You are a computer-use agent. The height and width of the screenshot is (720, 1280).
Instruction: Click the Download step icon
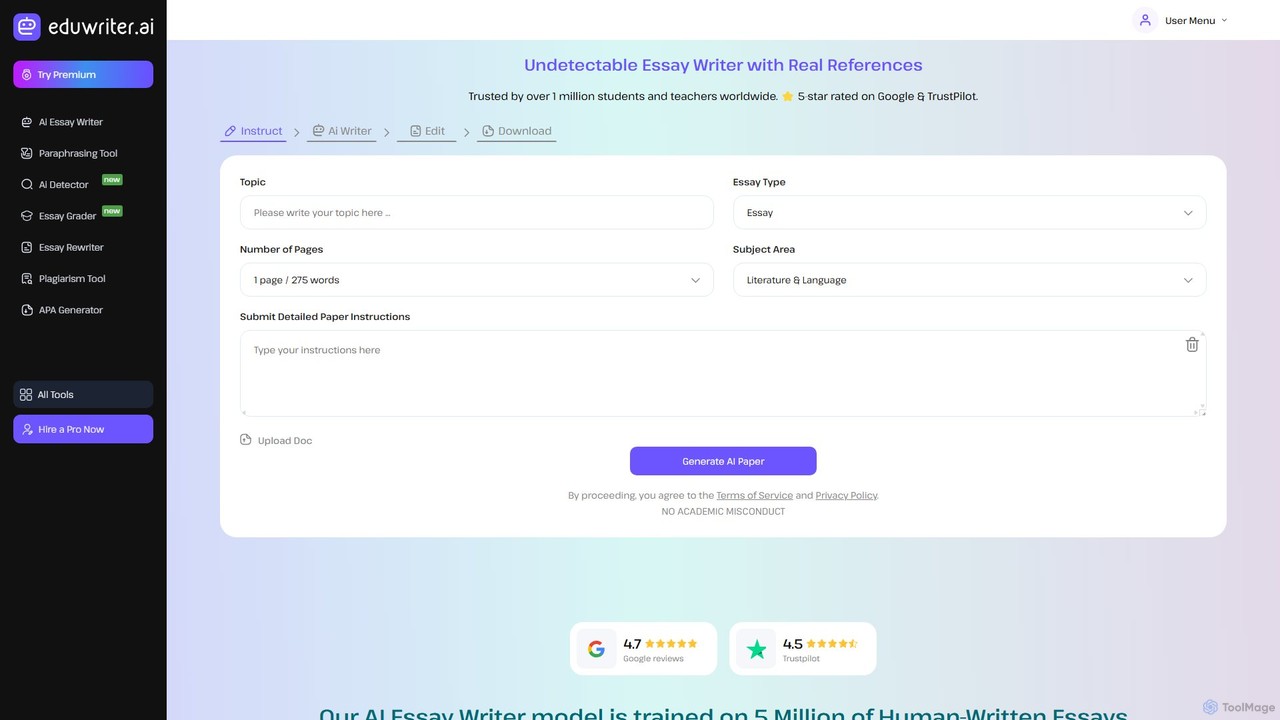point(488,131)
